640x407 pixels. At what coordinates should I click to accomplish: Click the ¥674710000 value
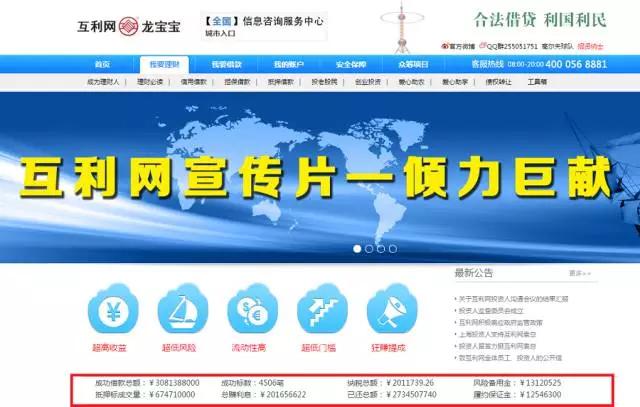coord(172,395)
